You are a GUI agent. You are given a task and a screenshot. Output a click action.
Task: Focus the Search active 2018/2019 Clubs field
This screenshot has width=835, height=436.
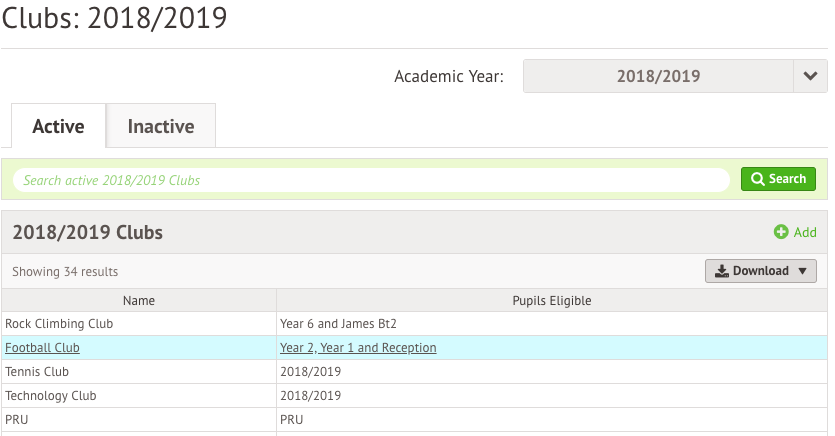pyautogui.click(x=371, y=180)
